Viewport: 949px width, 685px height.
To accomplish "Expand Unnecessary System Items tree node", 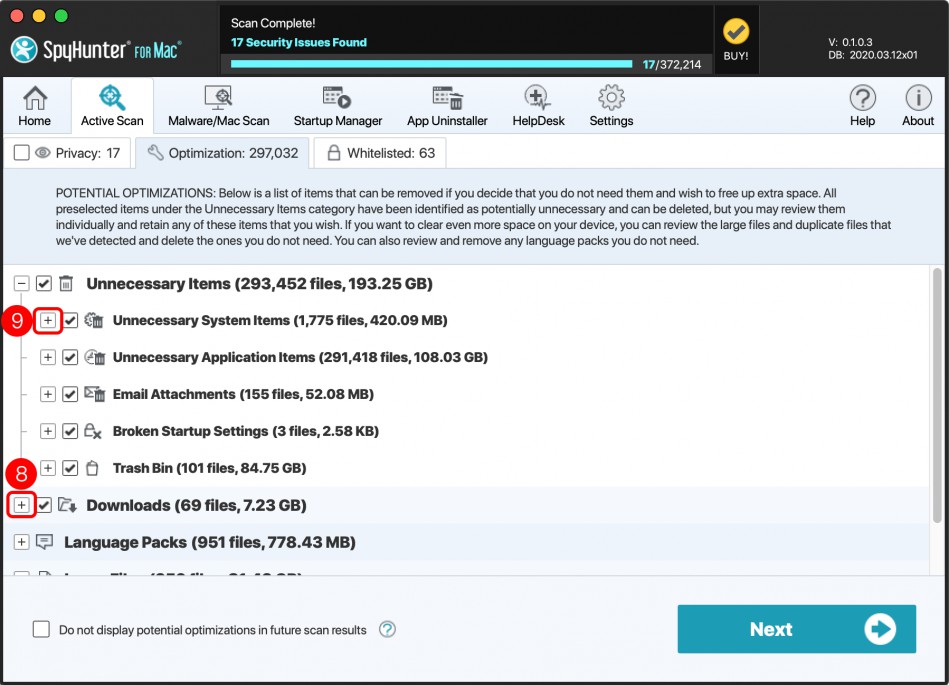I will [48, 320].
